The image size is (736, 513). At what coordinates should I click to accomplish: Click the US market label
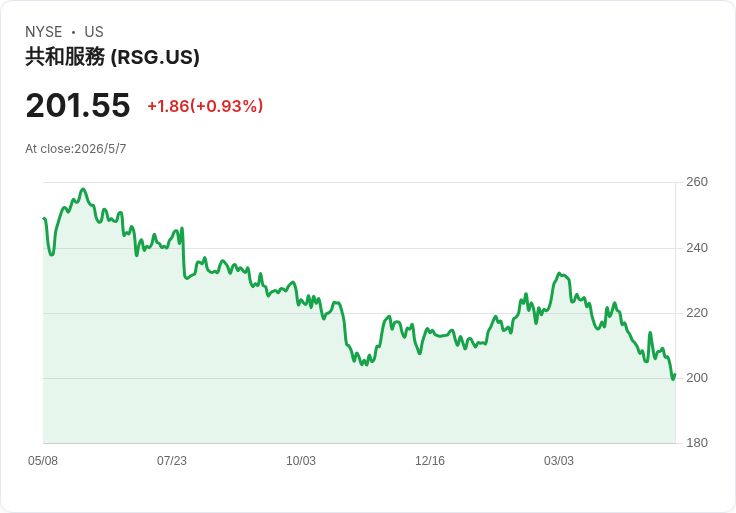coord(94,32)
